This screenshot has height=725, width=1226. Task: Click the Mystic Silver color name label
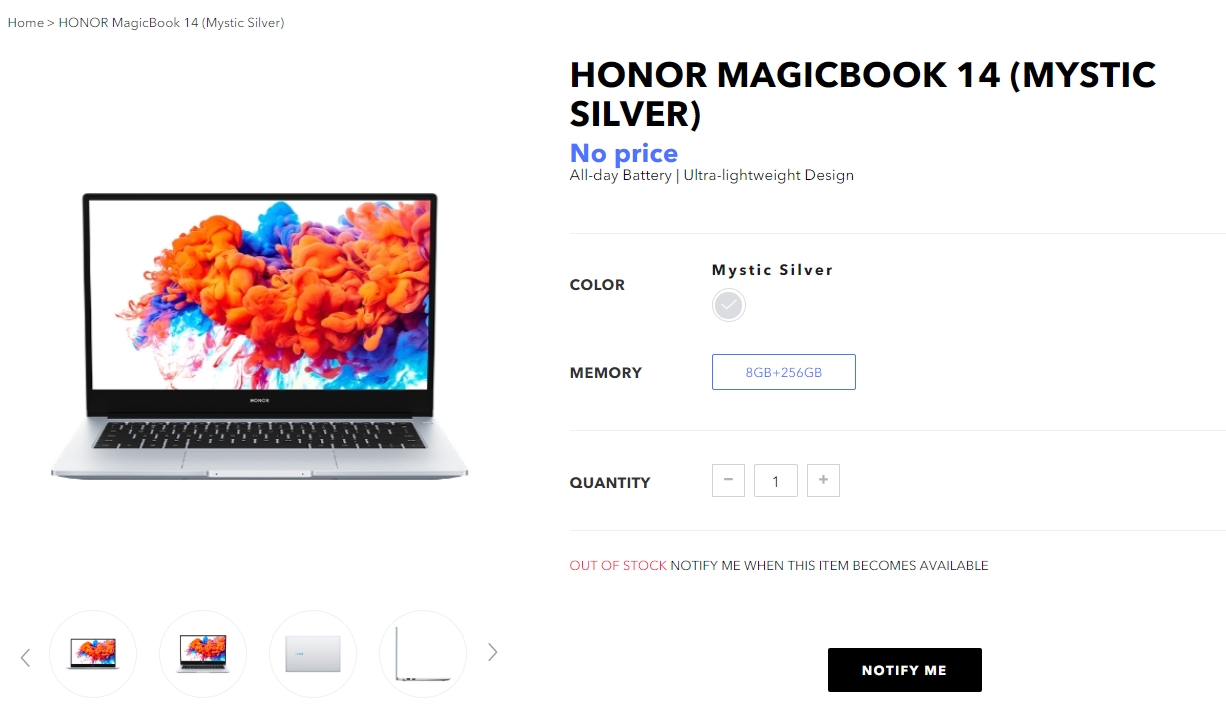[772, 269]
